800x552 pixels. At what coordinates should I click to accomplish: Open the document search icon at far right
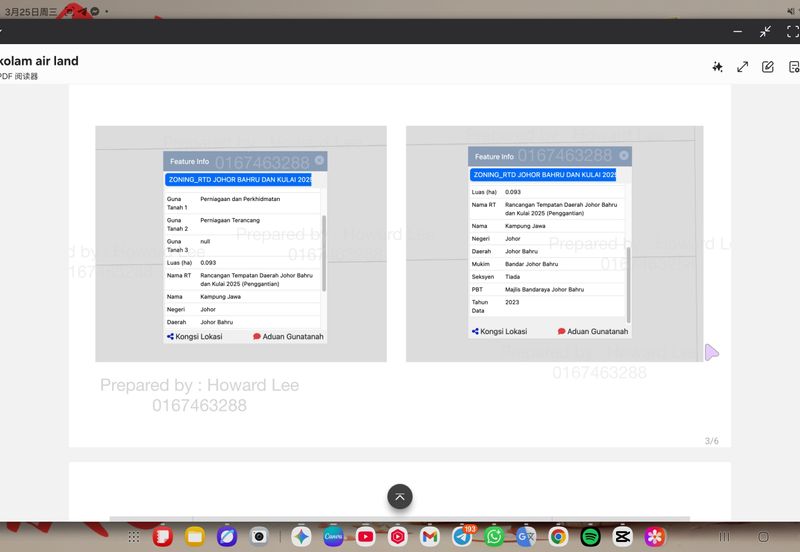(793, 67)
